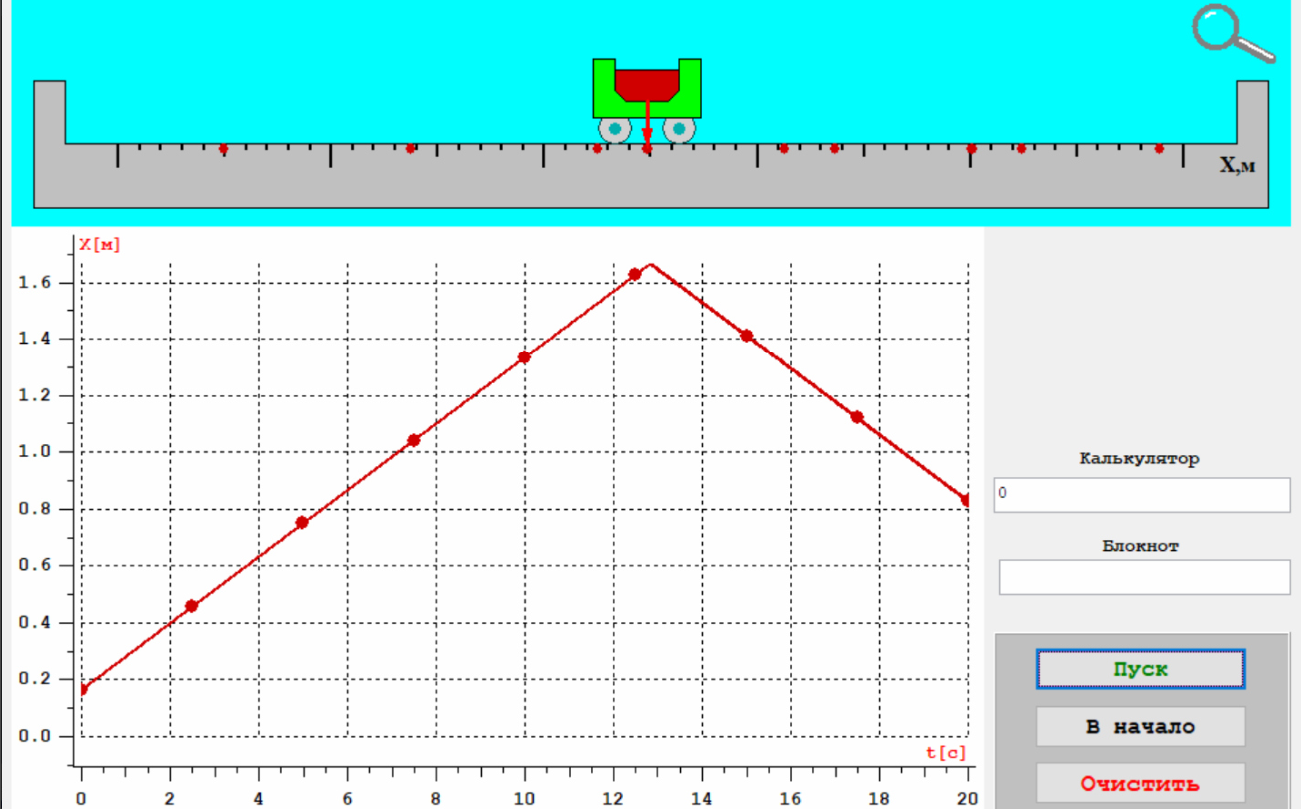Viewport: 1301px width, 809px height.
Task: Click the magnifying glass zoom icon
Action: [x=1233, y=34]
